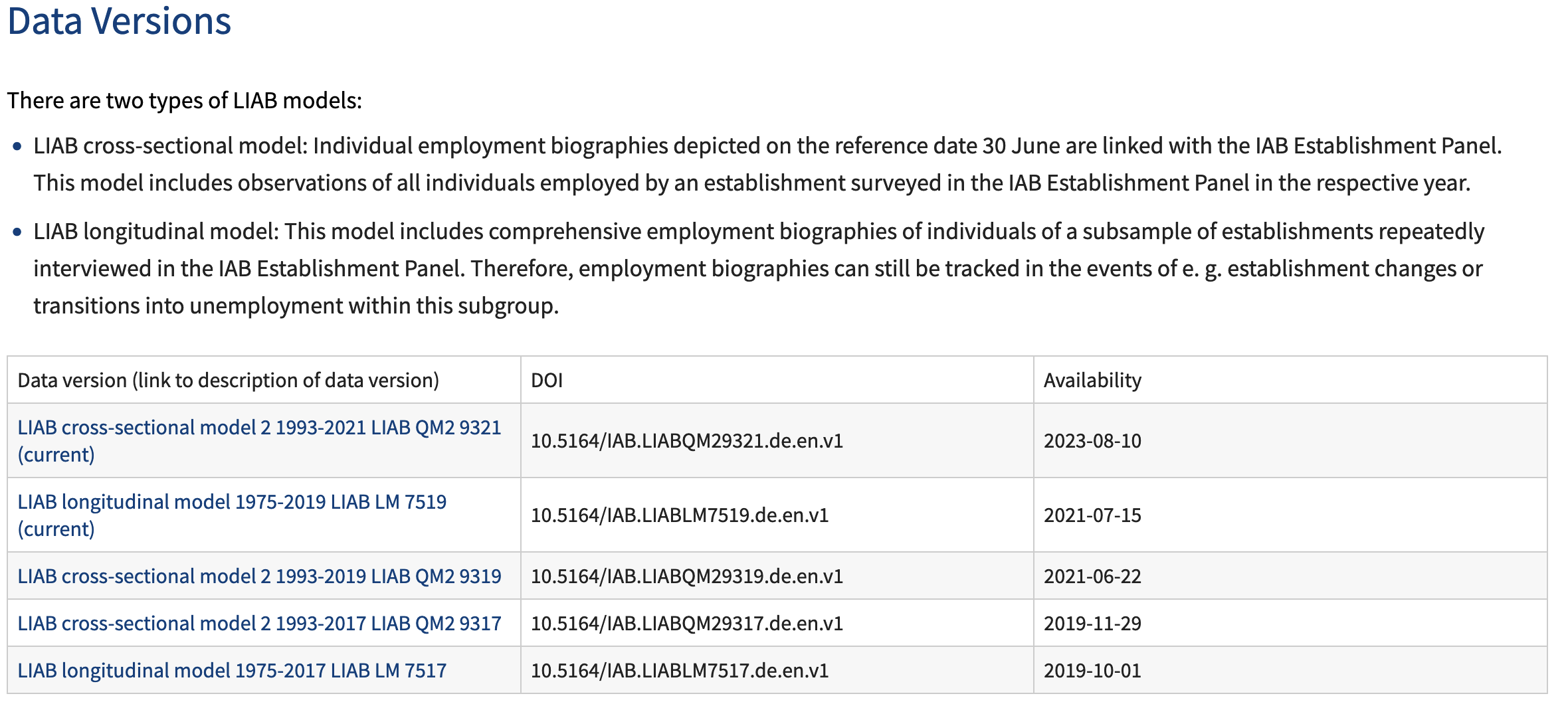Image resolution: width=1568 pixels, height=708 pixels.
Task: Click the "DOI" column header
Action: coord(547,381)
